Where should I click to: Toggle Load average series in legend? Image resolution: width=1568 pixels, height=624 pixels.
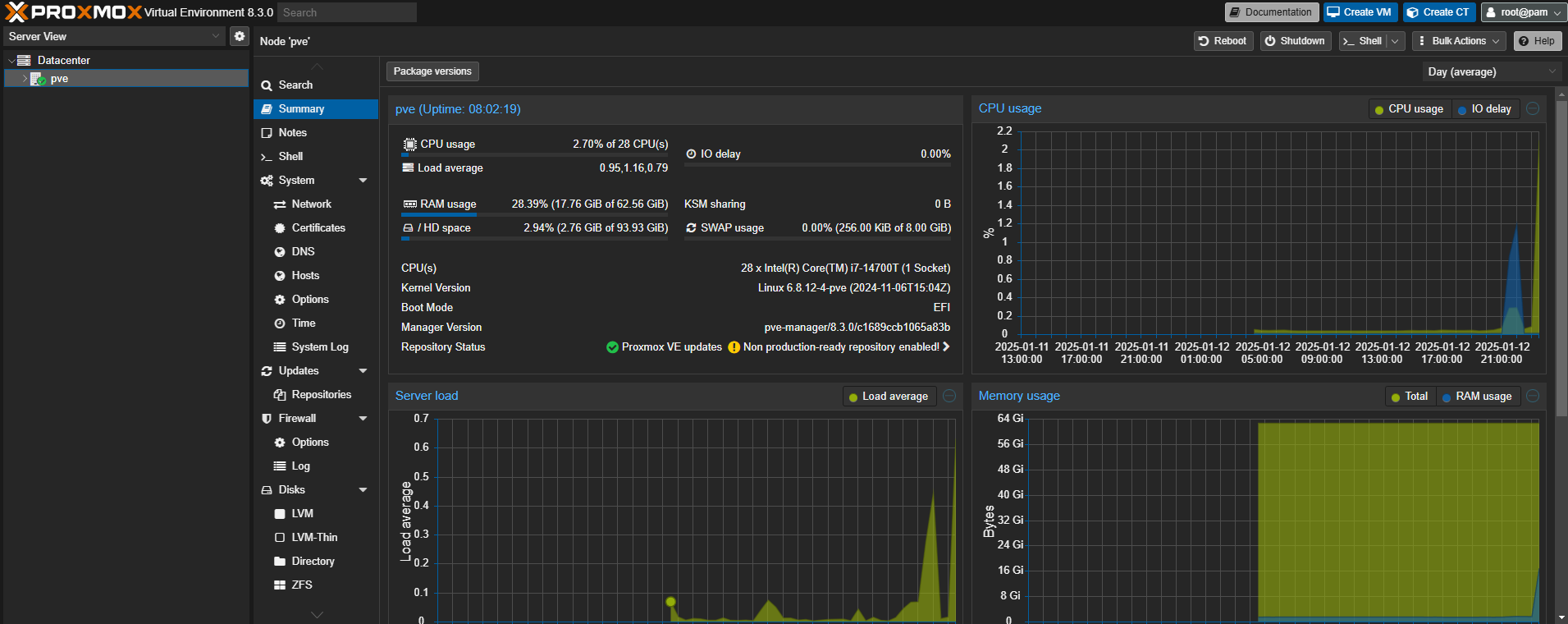[889, 397]
